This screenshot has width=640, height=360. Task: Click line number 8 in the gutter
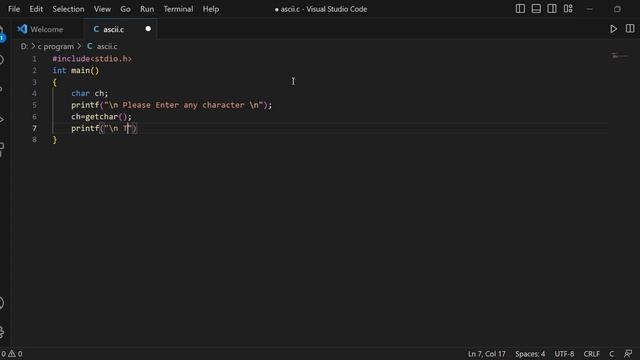(34, 140)
